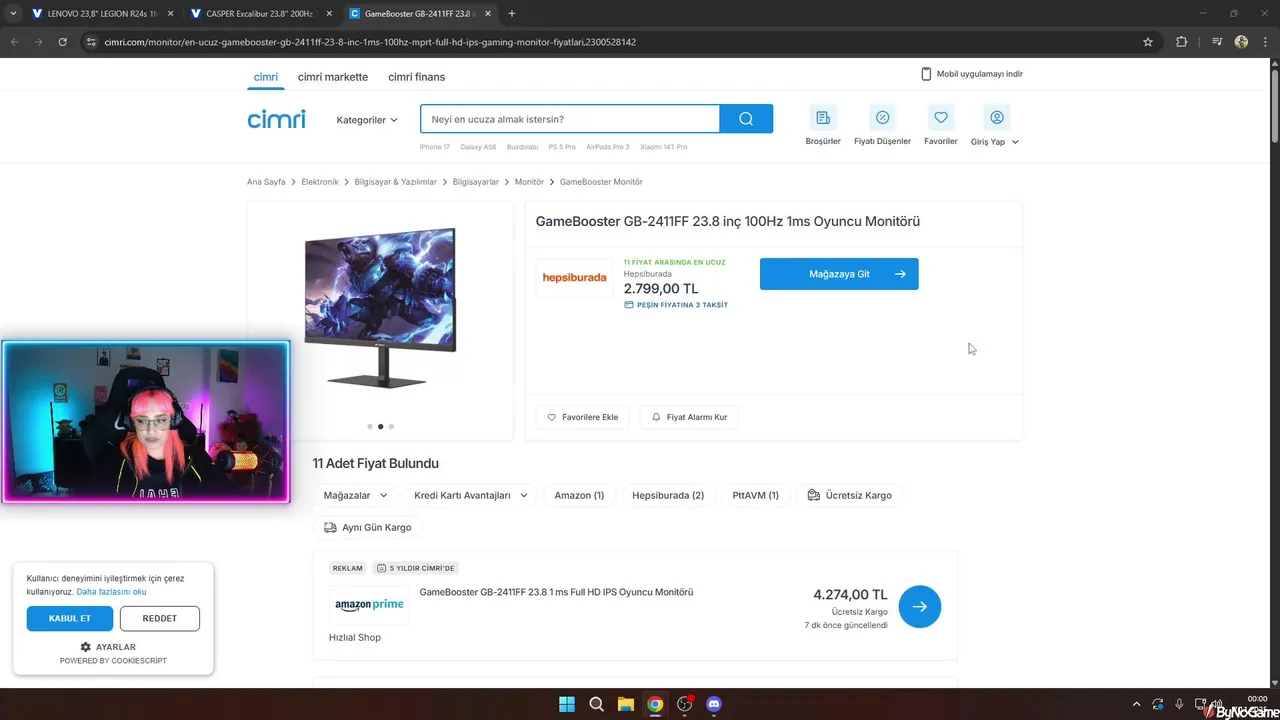Viewport: 1280px width, 720px height.
Task: Open the Broşürler icon
Action: [x=823, y=118]
